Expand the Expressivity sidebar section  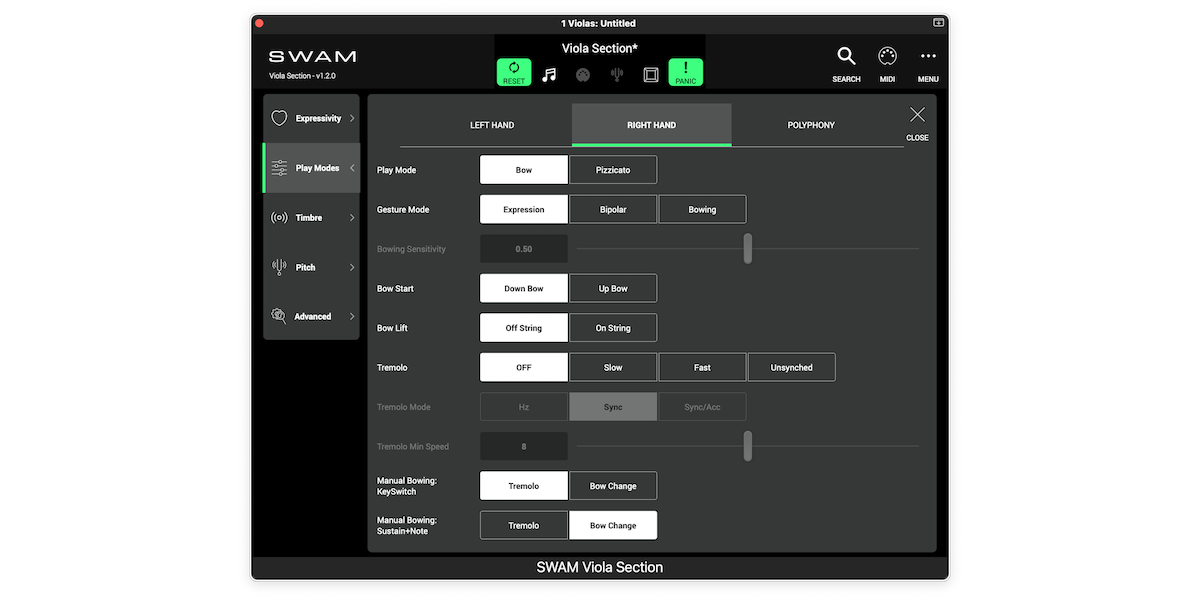[x=311, y=118]
